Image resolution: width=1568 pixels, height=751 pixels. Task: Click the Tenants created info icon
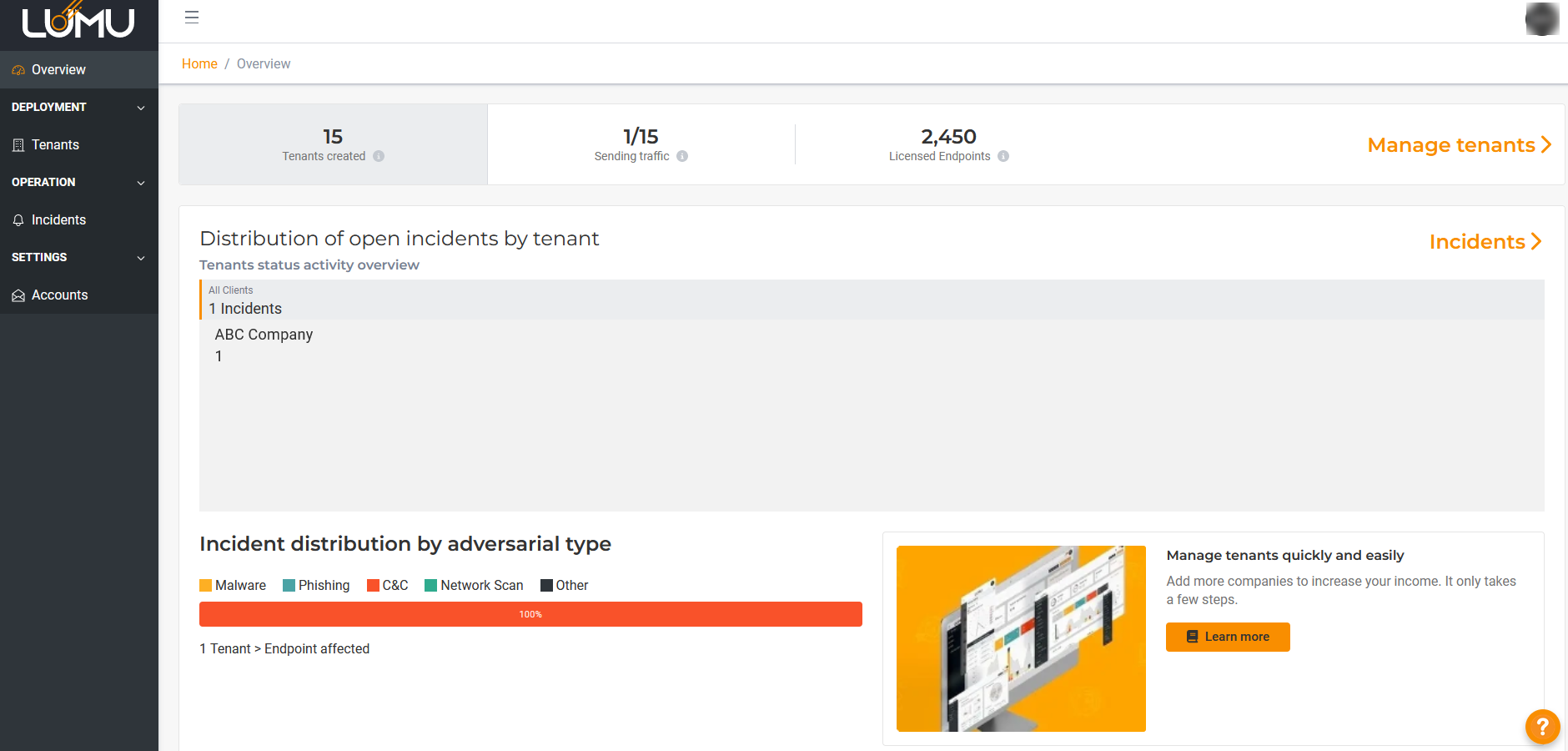click(x=379, y=156)
